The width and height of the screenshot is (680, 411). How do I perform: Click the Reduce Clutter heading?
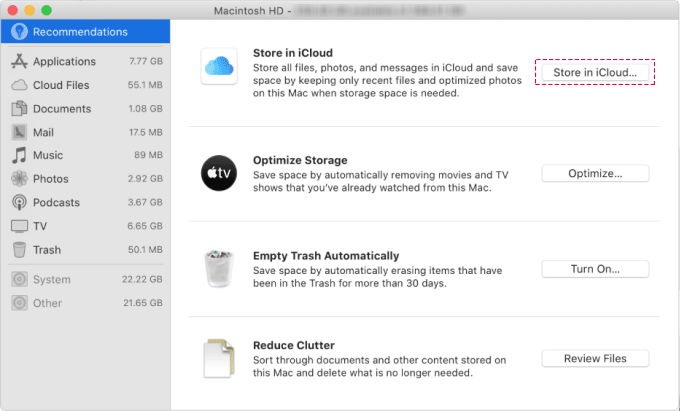coord(294,345)
